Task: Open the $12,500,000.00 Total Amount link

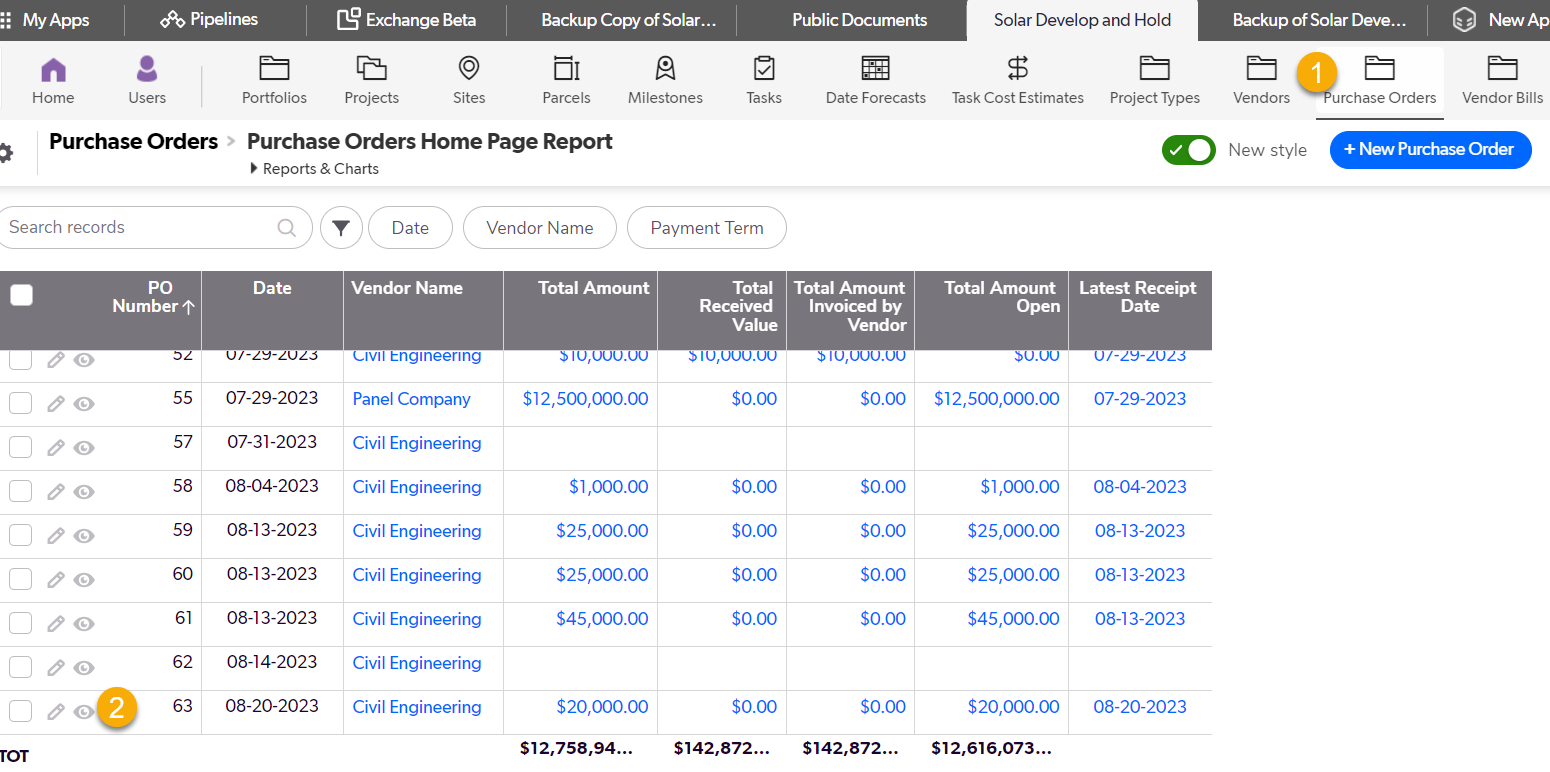Action: (585, 399)
